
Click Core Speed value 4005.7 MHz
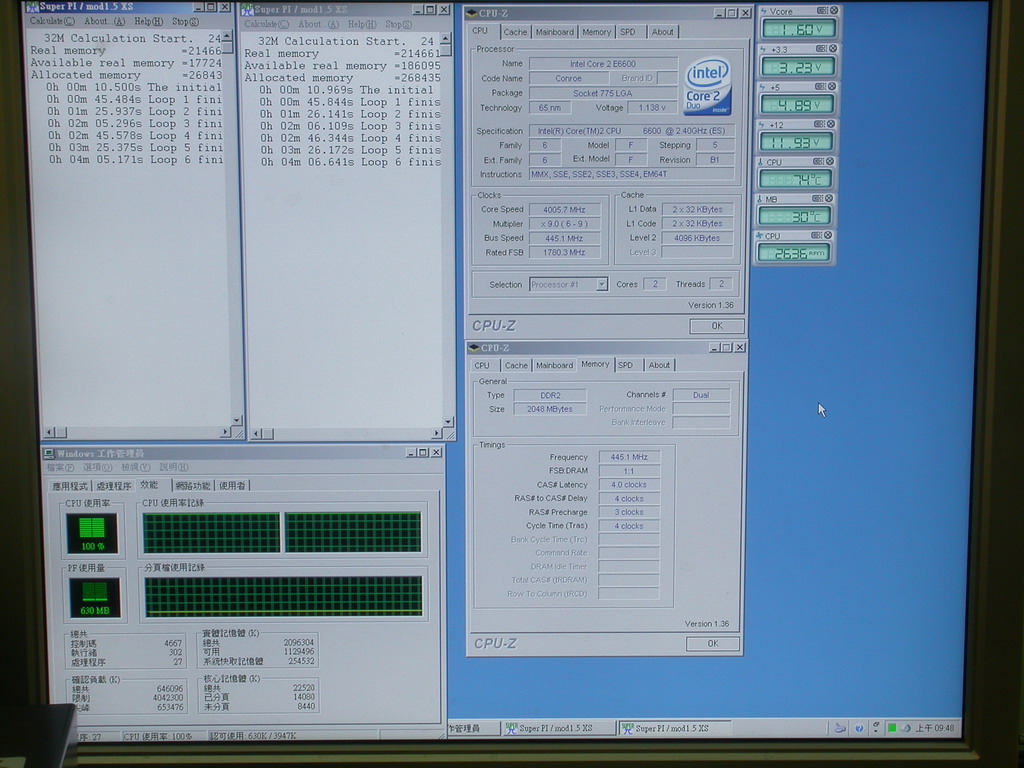coord(564,210)
